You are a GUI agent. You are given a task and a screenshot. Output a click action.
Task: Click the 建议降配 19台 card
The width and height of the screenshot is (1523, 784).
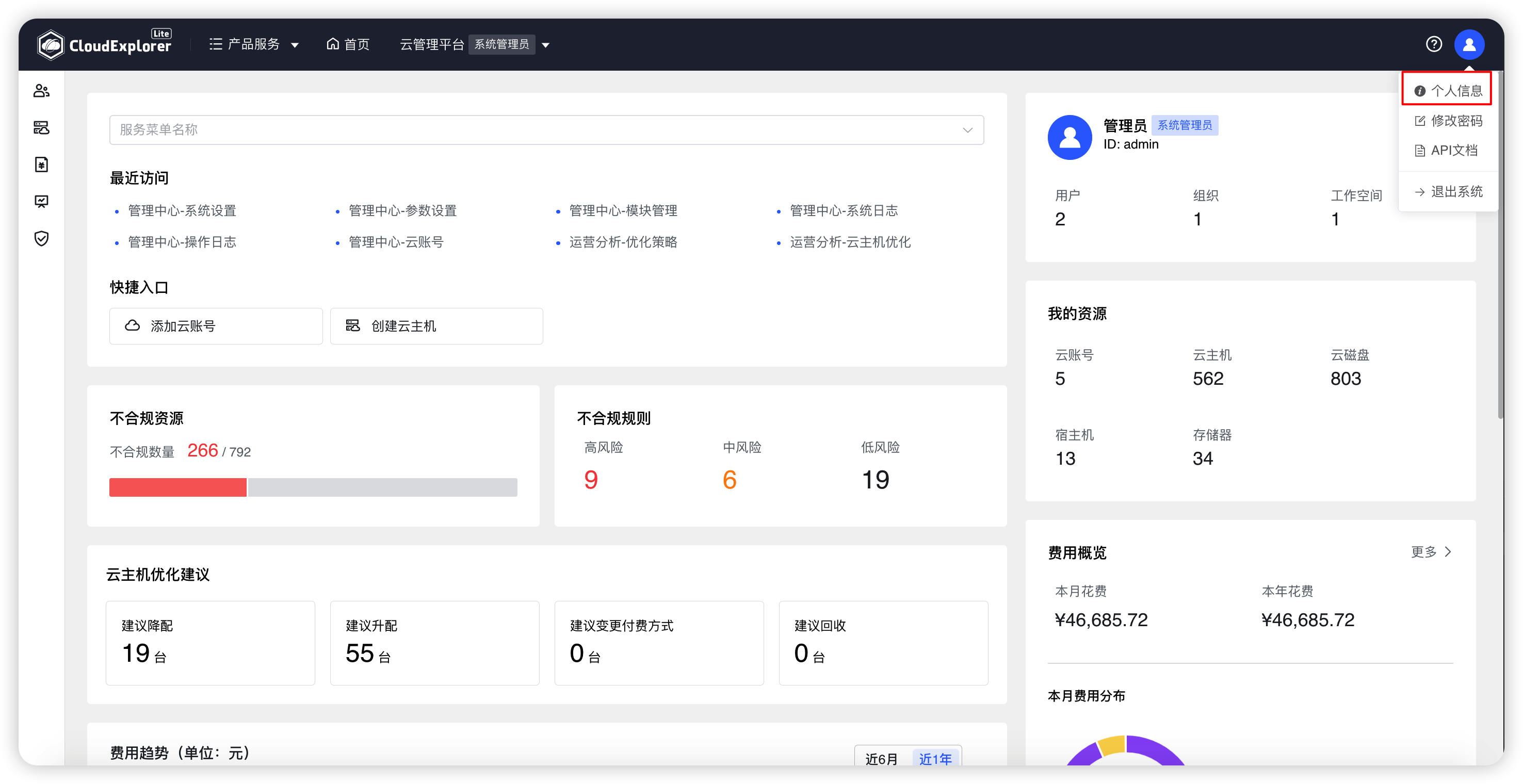coord(210,643)
